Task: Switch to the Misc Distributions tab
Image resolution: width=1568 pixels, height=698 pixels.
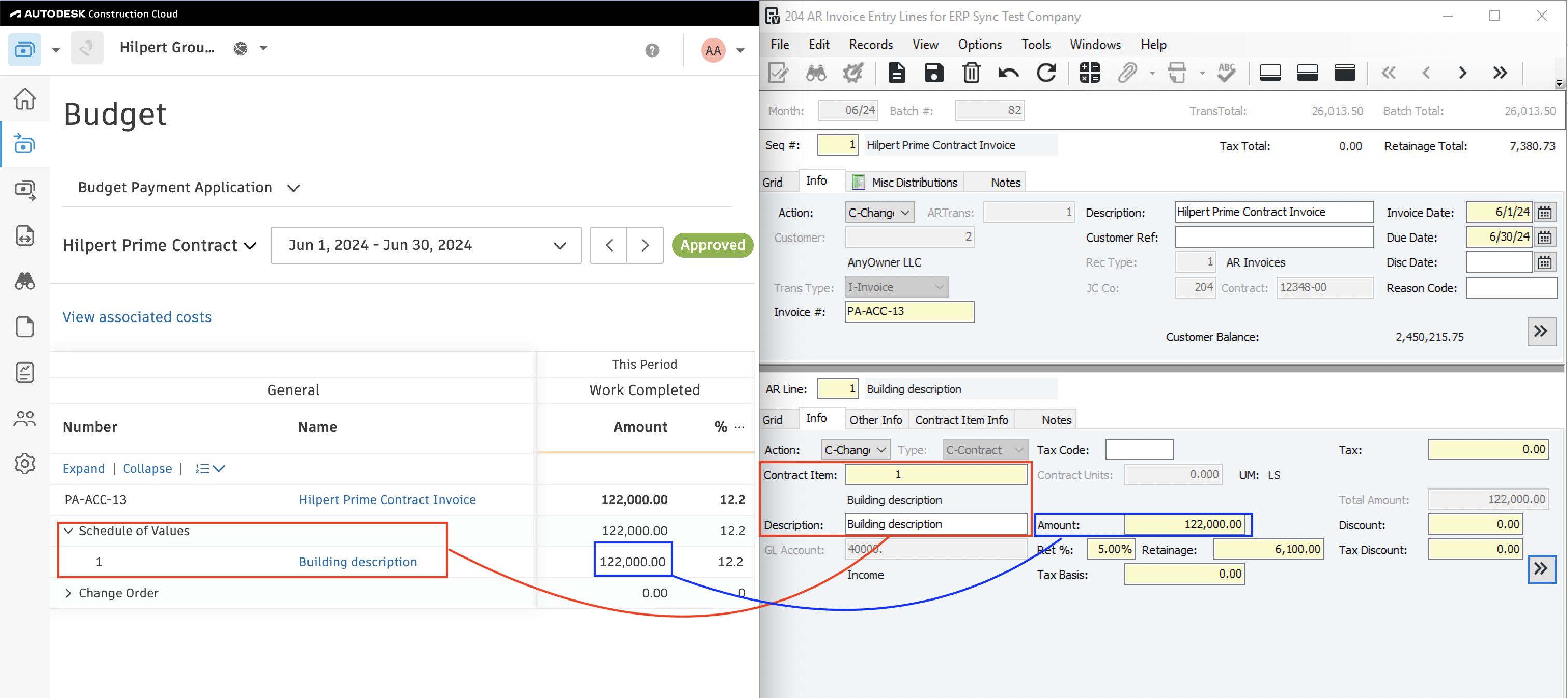Action: 906,182
